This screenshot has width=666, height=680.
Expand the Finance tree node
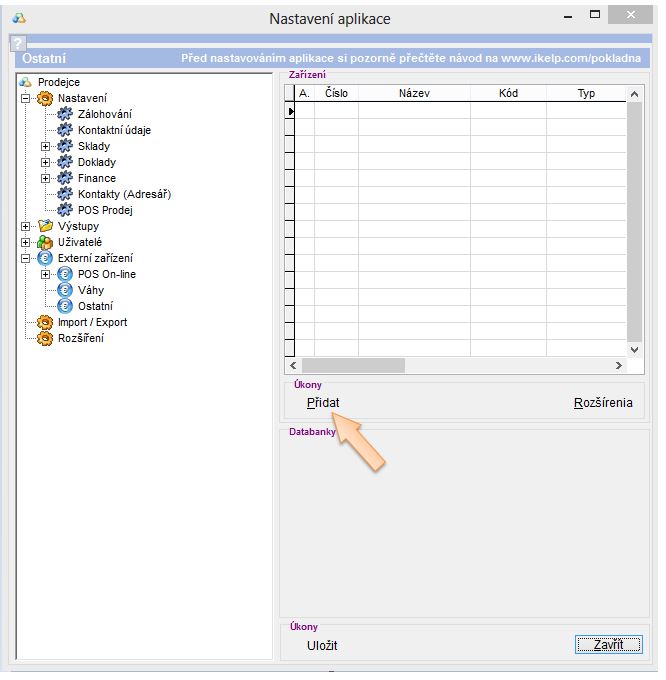[45, 179]
